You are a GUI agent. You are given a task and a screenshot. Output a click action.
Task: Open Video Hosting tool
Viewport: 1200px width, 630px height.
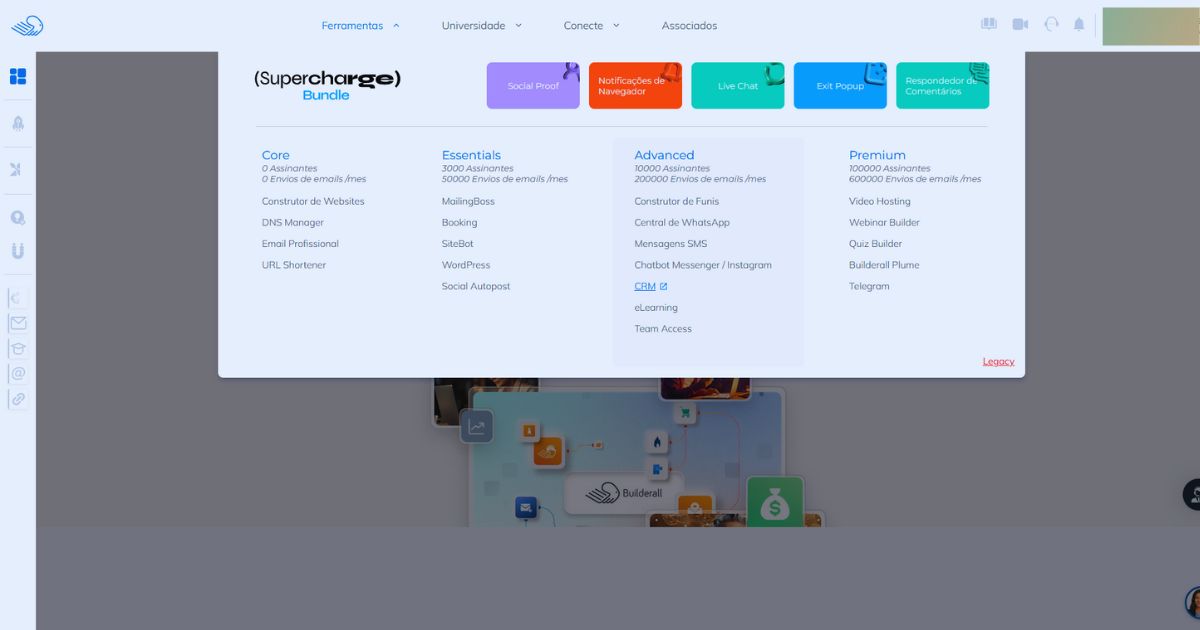[880, 201]
